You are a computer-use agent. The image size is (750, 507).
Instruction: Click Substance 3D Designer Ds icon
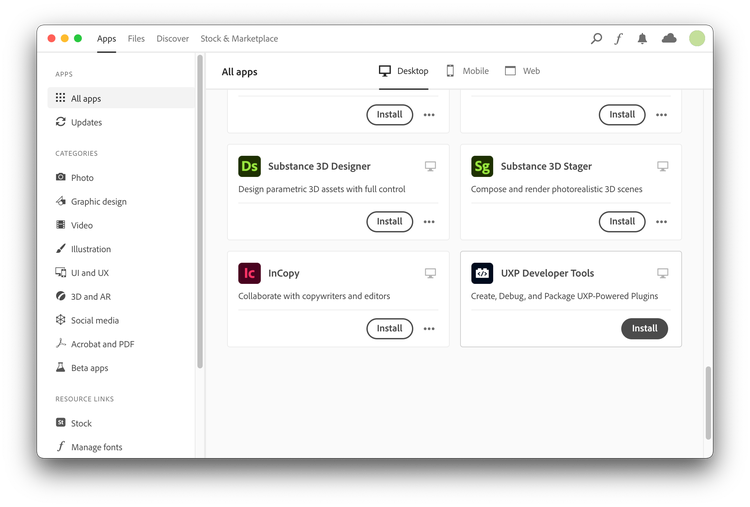[249, 166]
